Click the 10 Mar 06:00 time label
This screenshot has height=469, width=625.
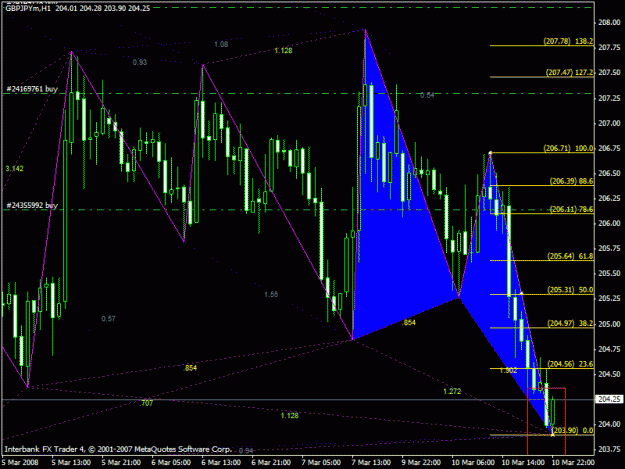pyautogui.click(x=473, y=462)
